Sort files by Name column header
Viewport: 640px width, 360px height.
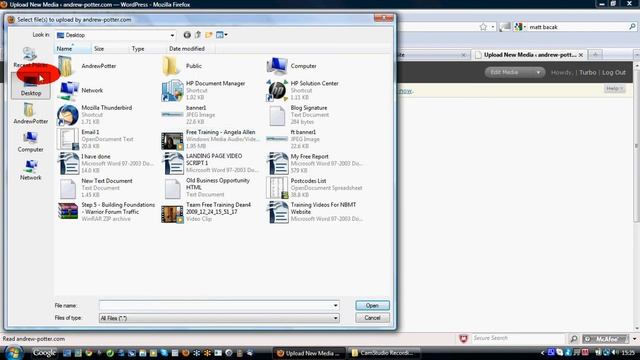73,49
